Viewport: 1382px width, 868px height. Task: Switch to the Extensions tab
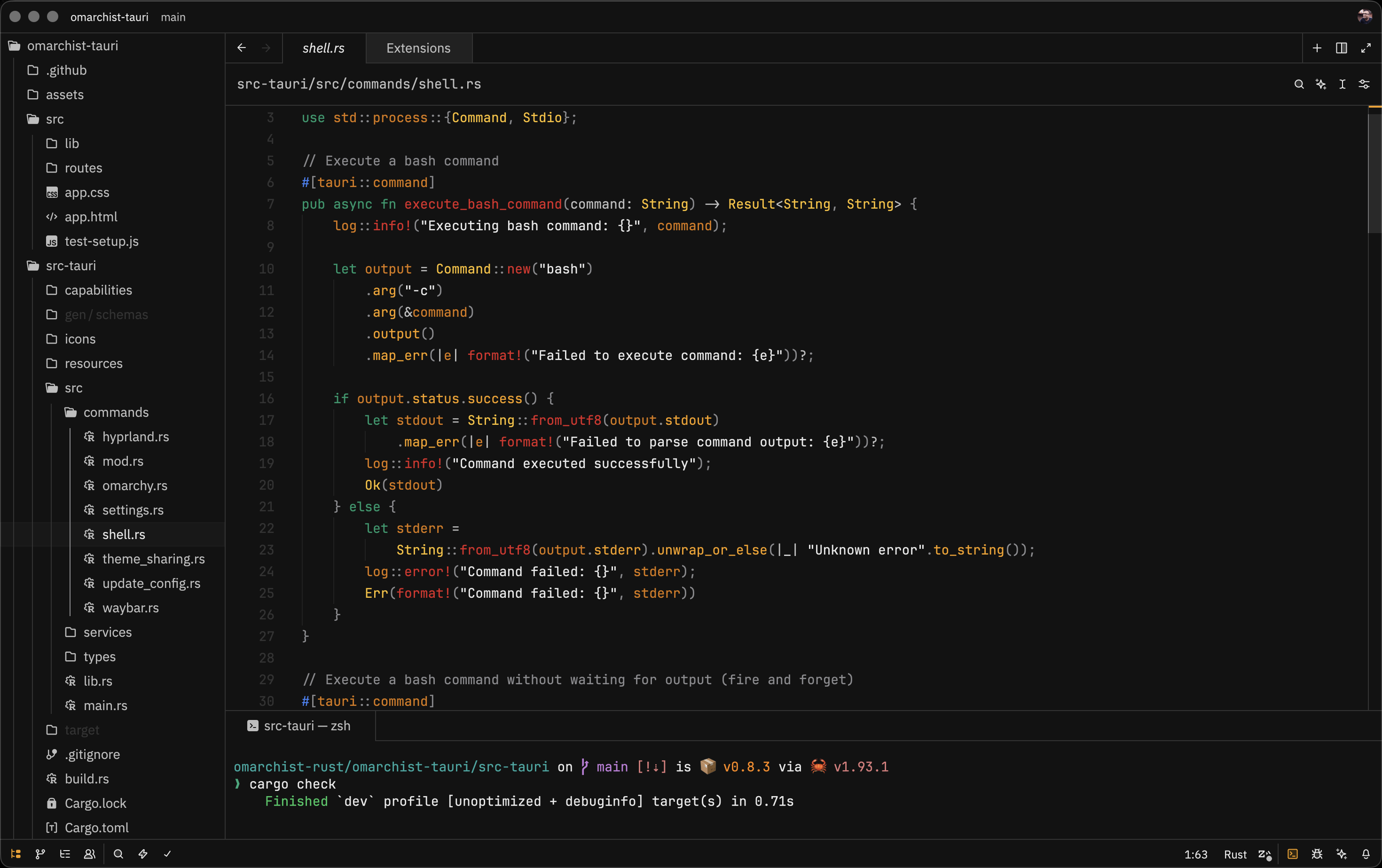click(418, 48)
